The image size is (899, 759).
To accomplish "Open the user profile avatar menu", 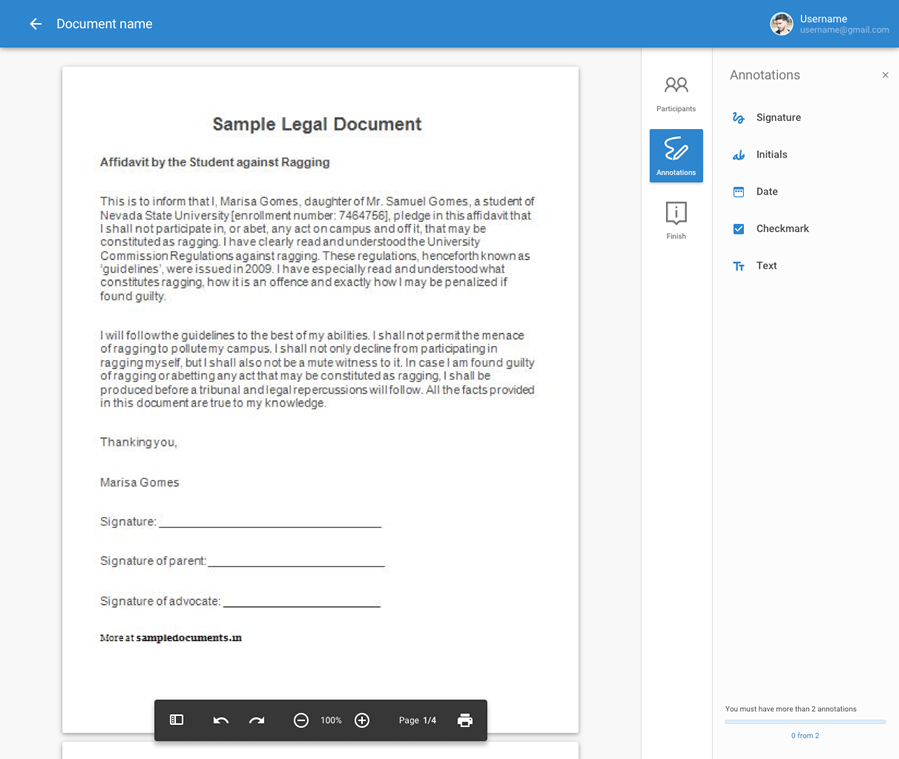I will pos(781,24).
